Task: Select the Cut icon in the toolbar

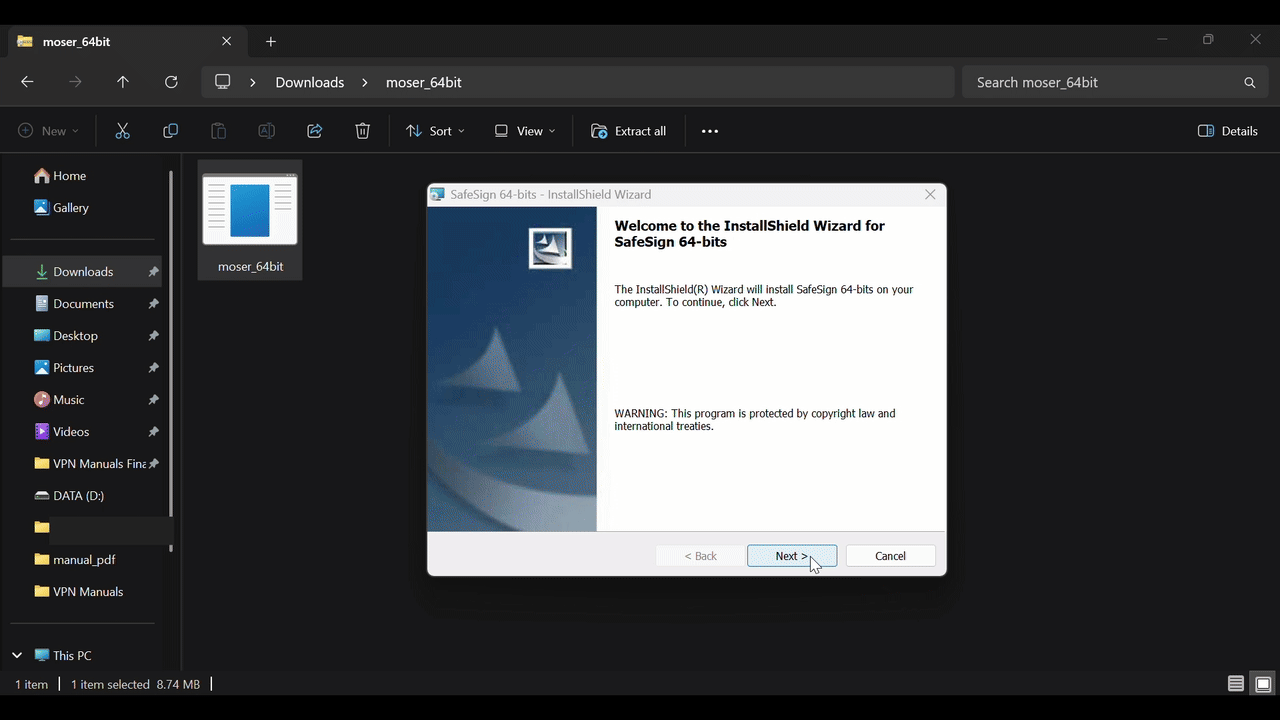Action: (x=122, y=131)
